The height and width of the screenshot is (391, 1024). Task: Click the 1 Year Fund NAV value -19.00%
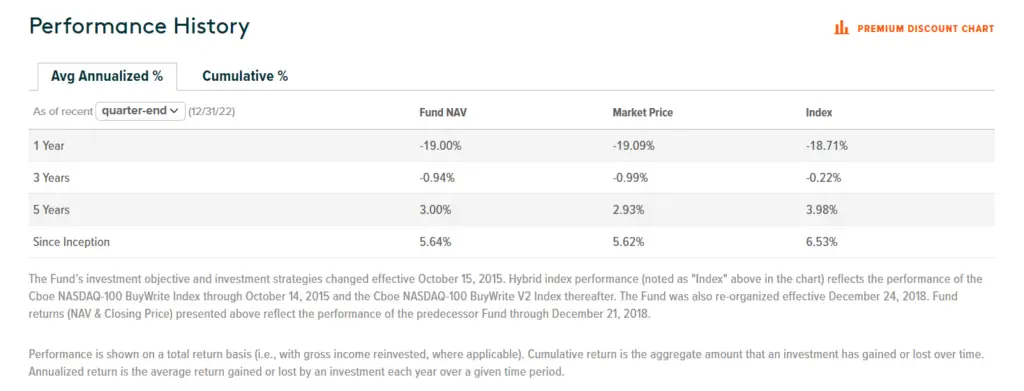coord(440,146)
